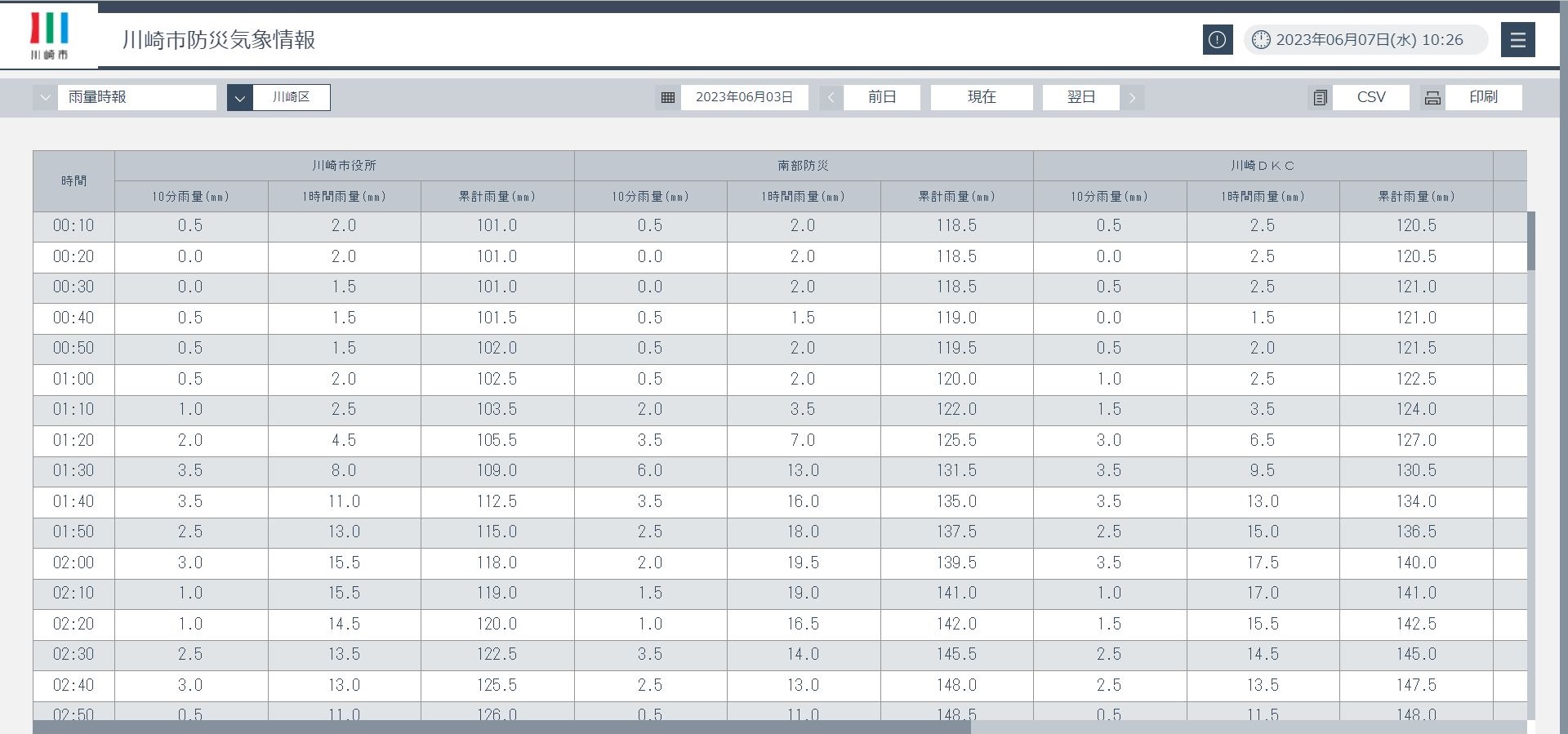Expand the 雨量時報 dropdown arrow
1568x734 pixels.
click(x=45, y=97)
